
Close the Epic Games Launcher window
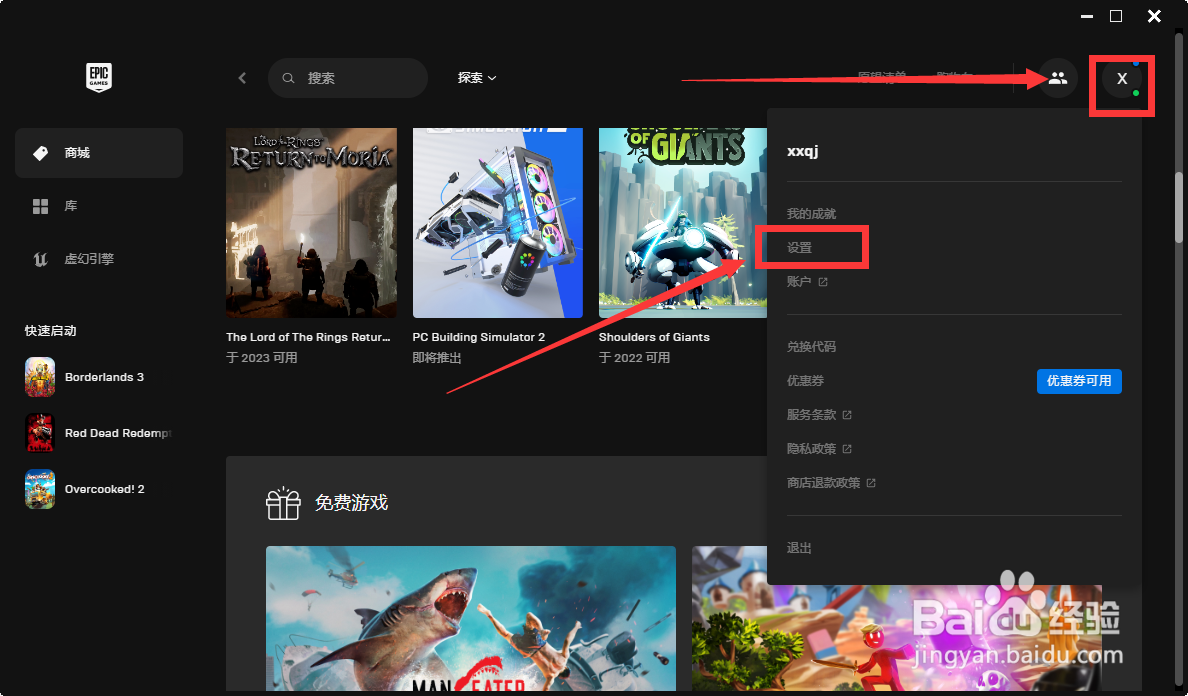point(1154,16)
